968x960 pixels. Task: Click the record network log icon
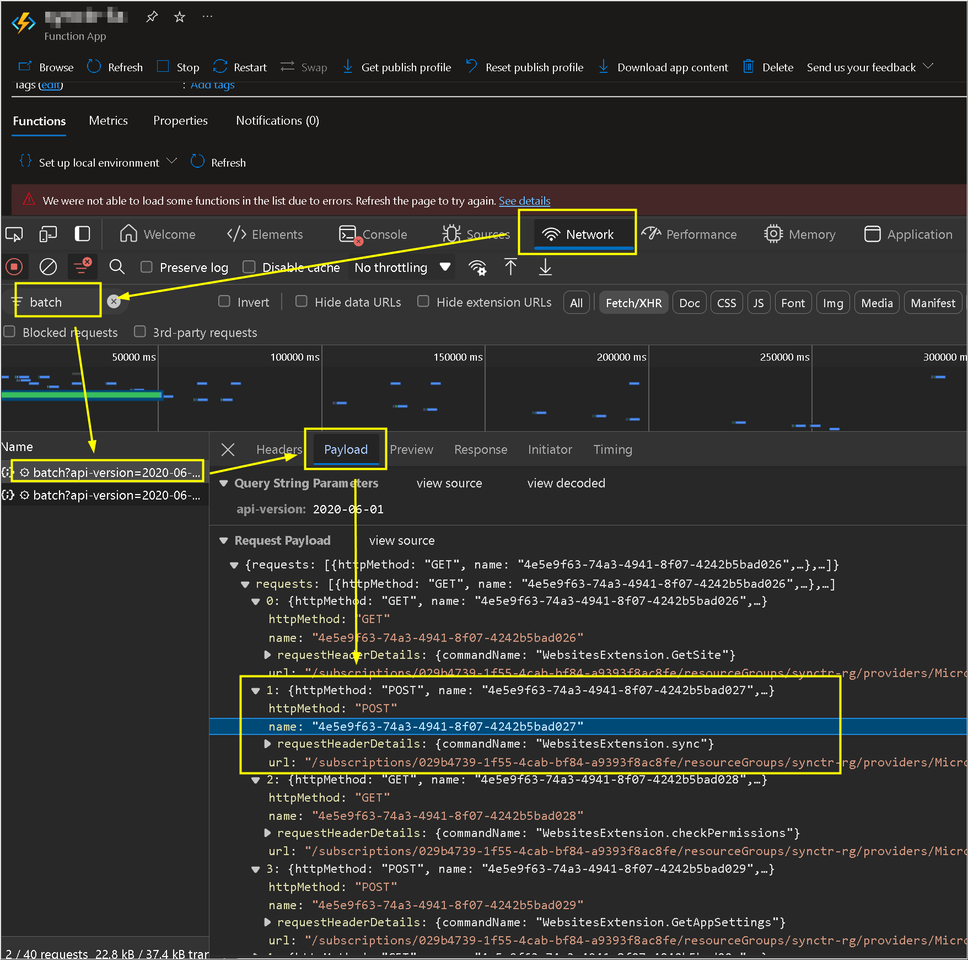14,267
